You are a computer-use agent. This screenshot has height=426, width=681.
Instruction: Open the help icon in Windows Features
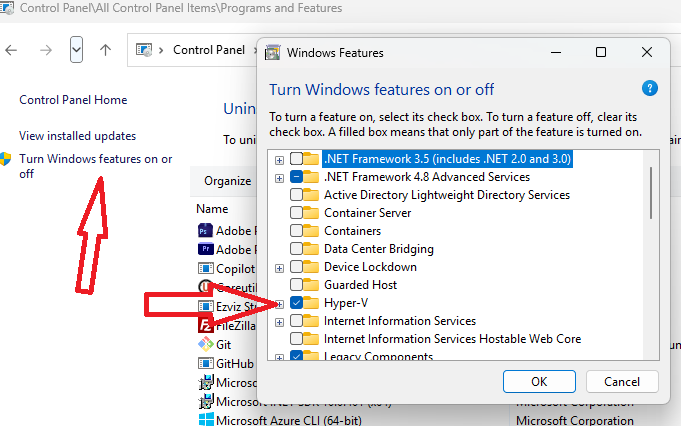649,89
